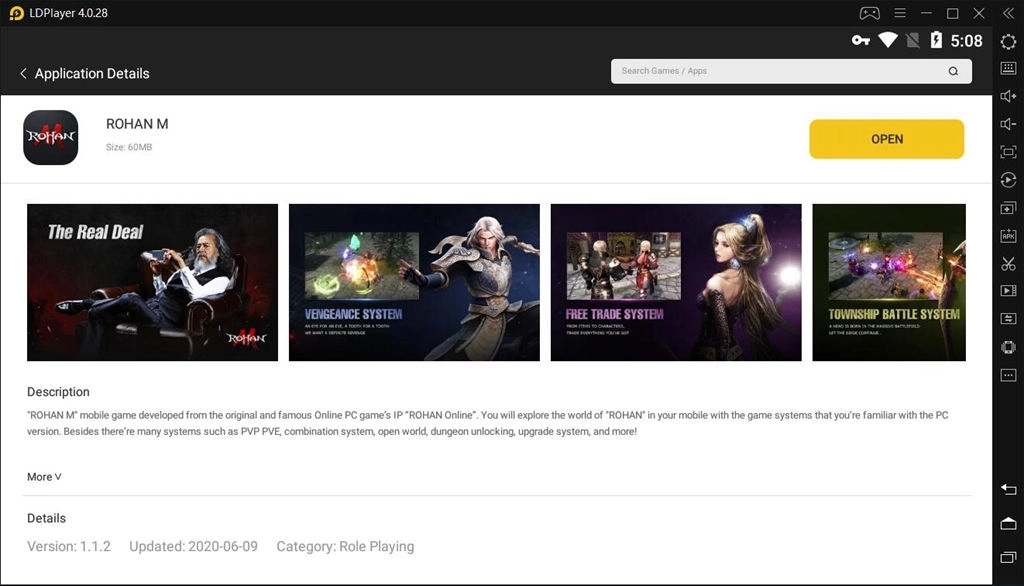This screenshot has height=586, width=1024.
Task: Click Category: Role Playing text
Action: tap(345, 546)
